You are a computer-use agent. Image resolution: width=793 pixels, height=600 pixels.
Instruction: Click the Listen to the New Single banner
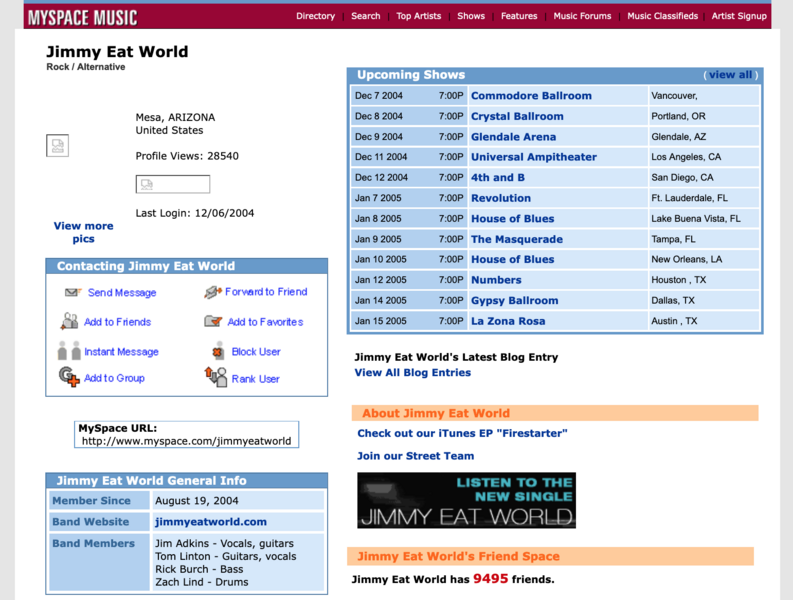click(466, 500)
